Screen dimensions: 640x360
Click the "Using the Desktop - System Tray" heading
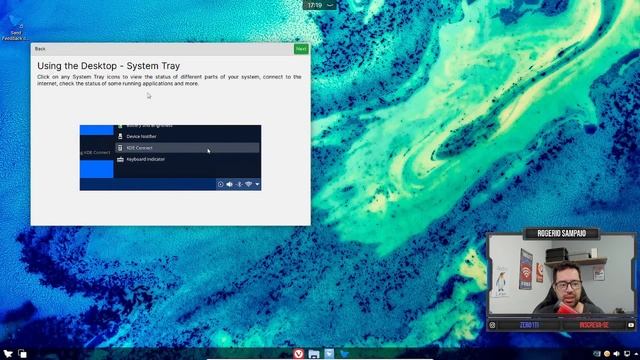point(109,66)
